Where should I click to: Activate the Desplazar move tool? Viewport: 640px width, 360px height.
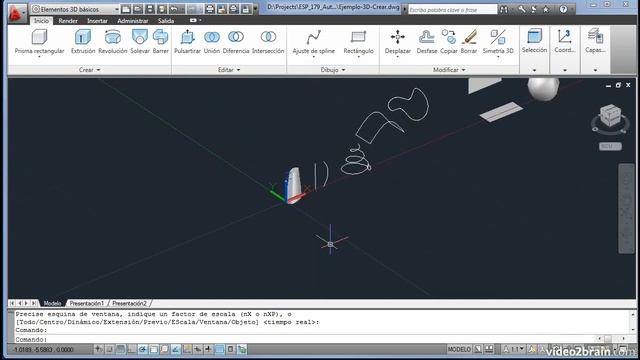click(x=398, y=42)
